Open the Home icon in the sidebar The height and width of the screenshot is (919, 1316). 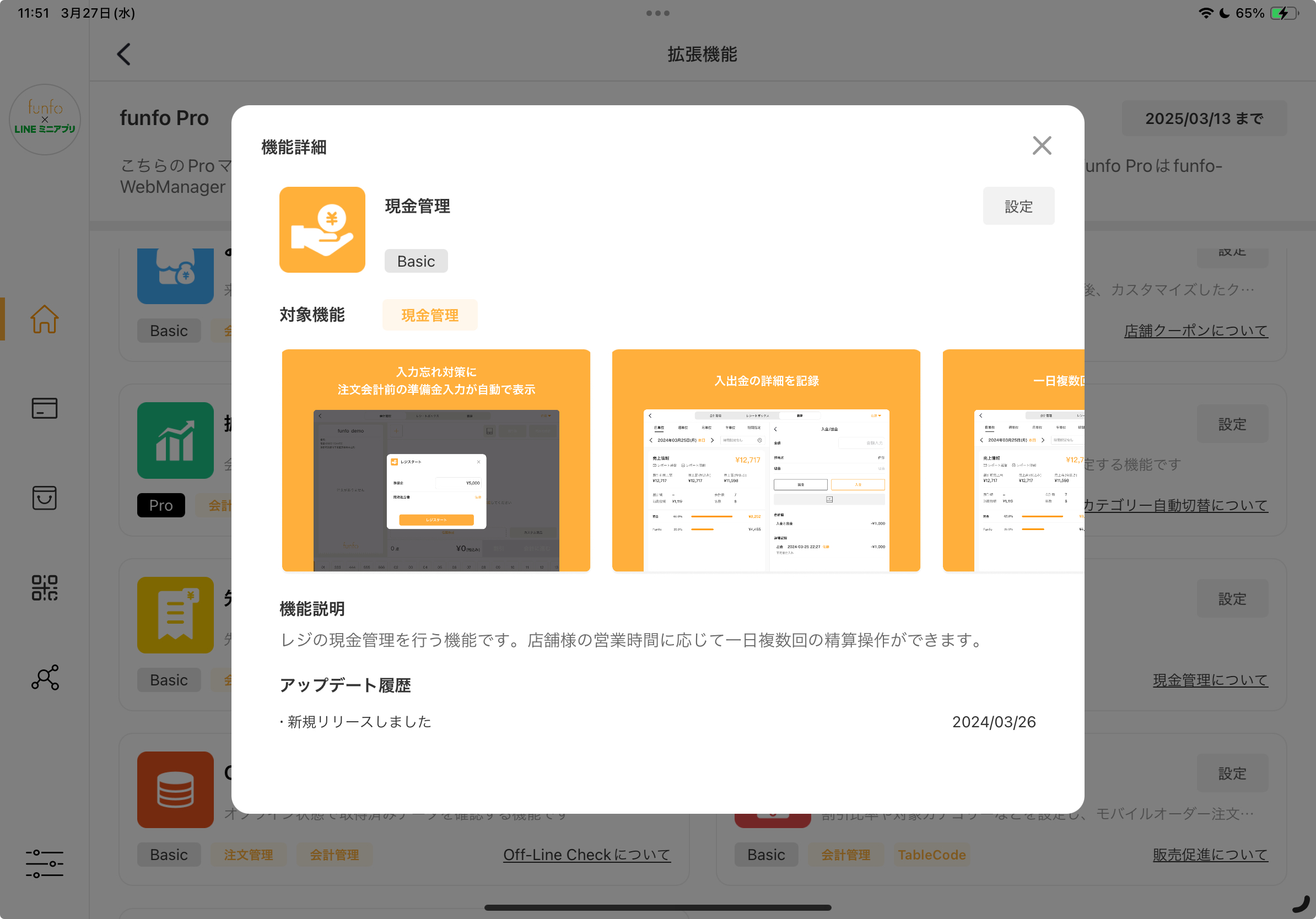[x=44, y=319]
